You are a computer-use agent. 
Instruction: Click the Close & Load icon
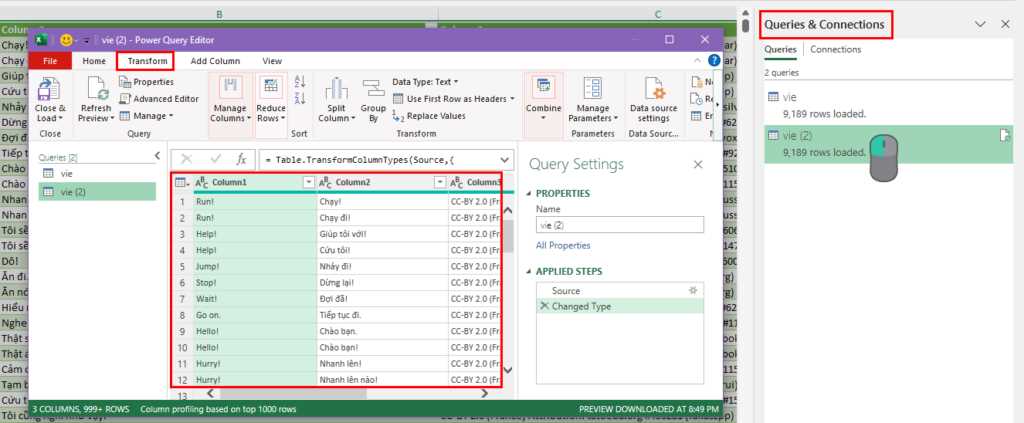point(50,89)
